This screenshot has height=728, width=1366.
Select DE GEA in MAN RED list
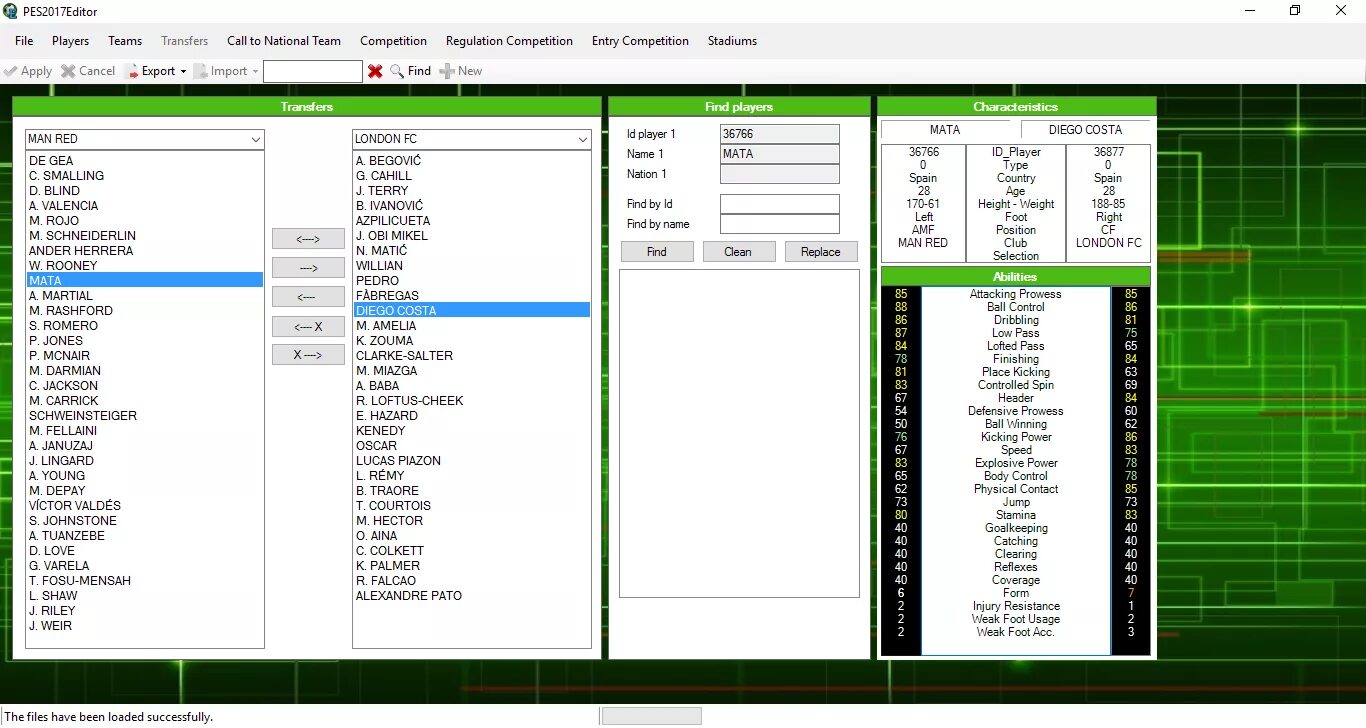(x=145, y=161)
